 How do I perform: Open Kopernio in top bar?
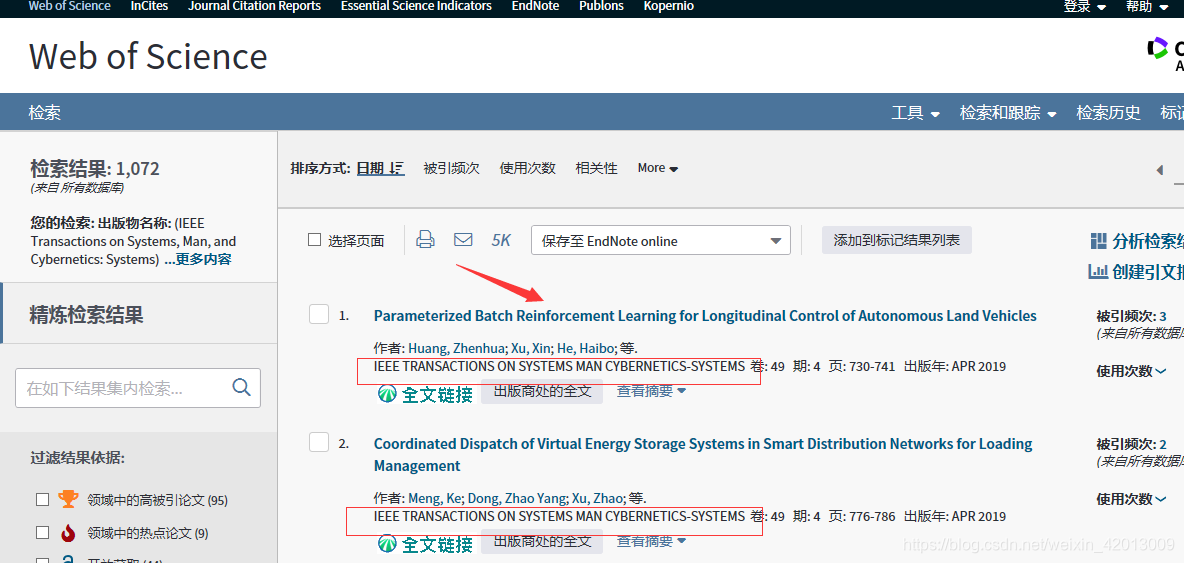(x=669, y=6)
